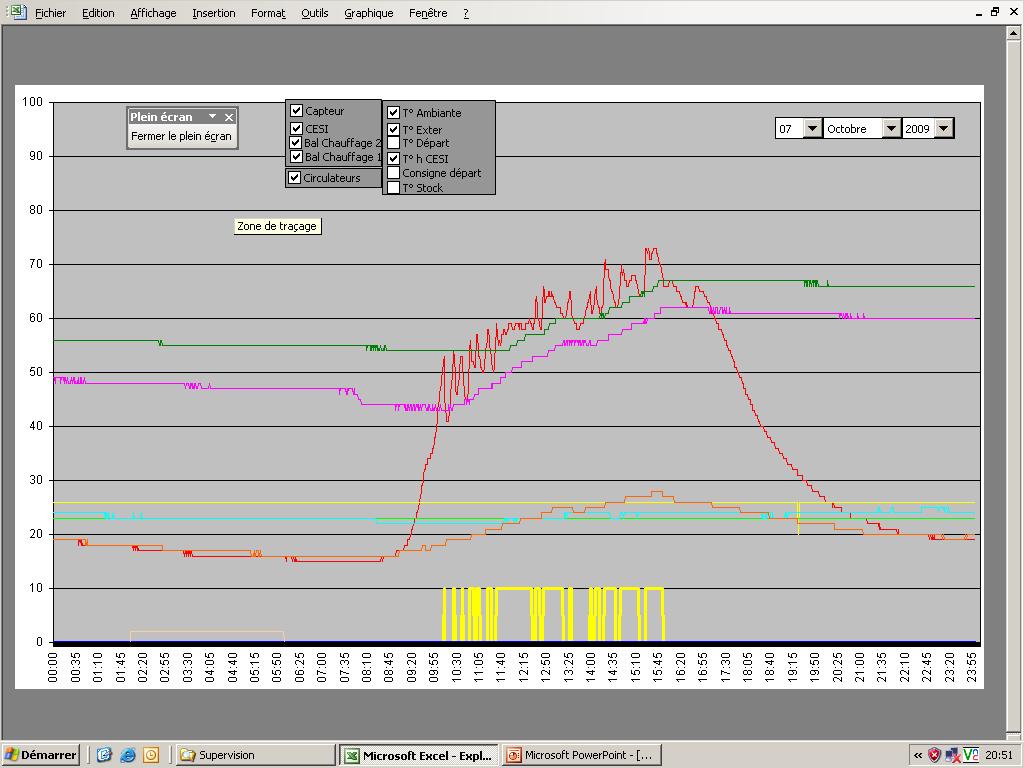Switch to Microsoft Excel taskbar button
The width and height of the screenshot is (1024, 768).
(x=419, y=755)
